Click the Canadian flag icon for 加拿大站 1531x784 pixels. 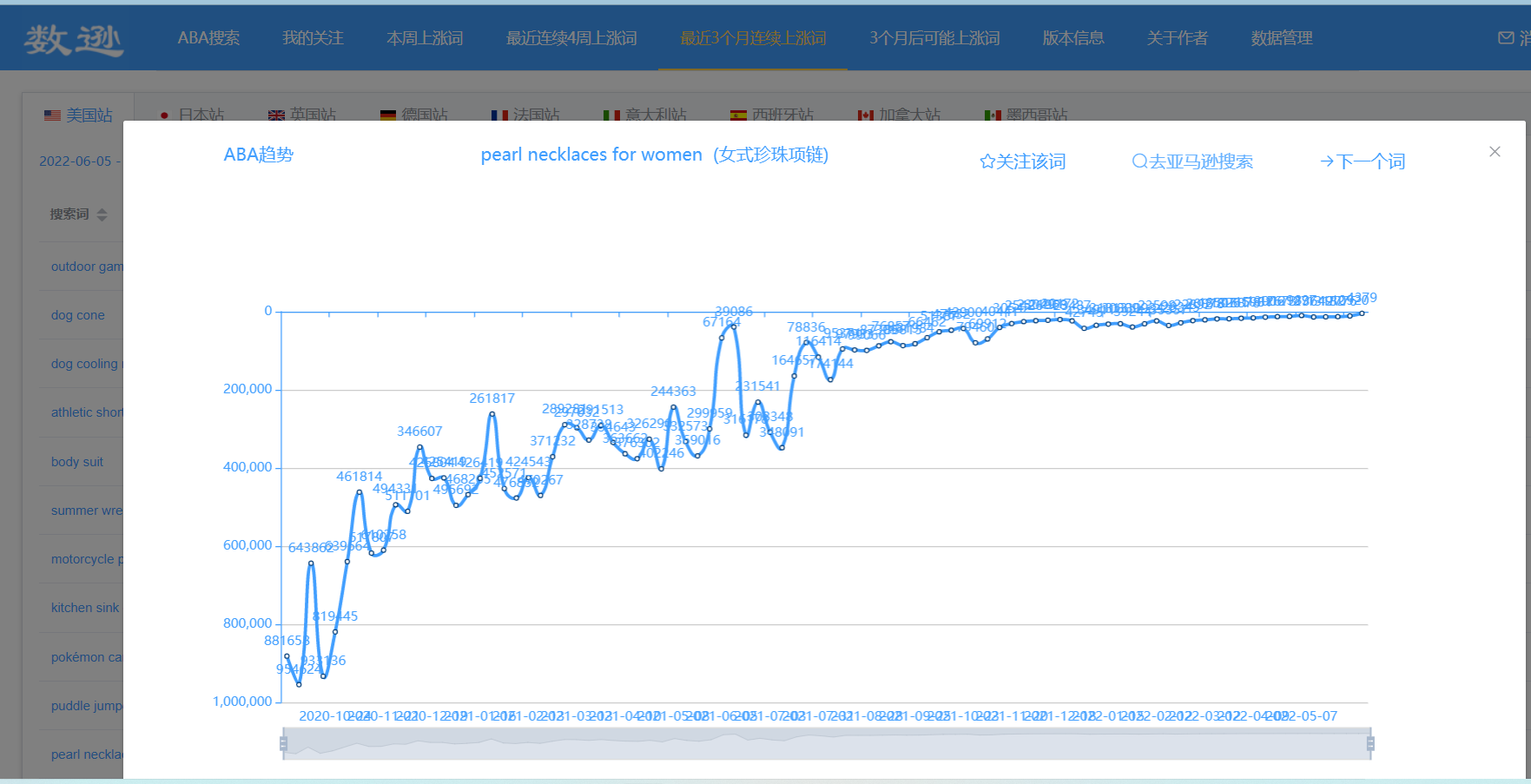point(865,115)
